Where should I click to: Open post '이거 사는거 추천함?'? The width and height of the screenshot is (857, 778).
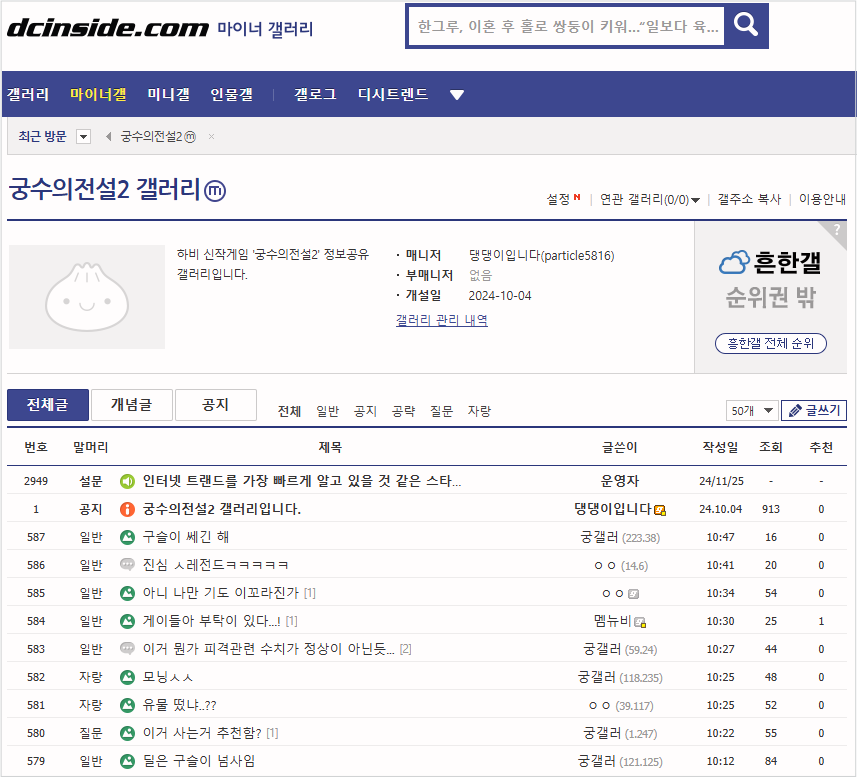(x=202, y=733)
